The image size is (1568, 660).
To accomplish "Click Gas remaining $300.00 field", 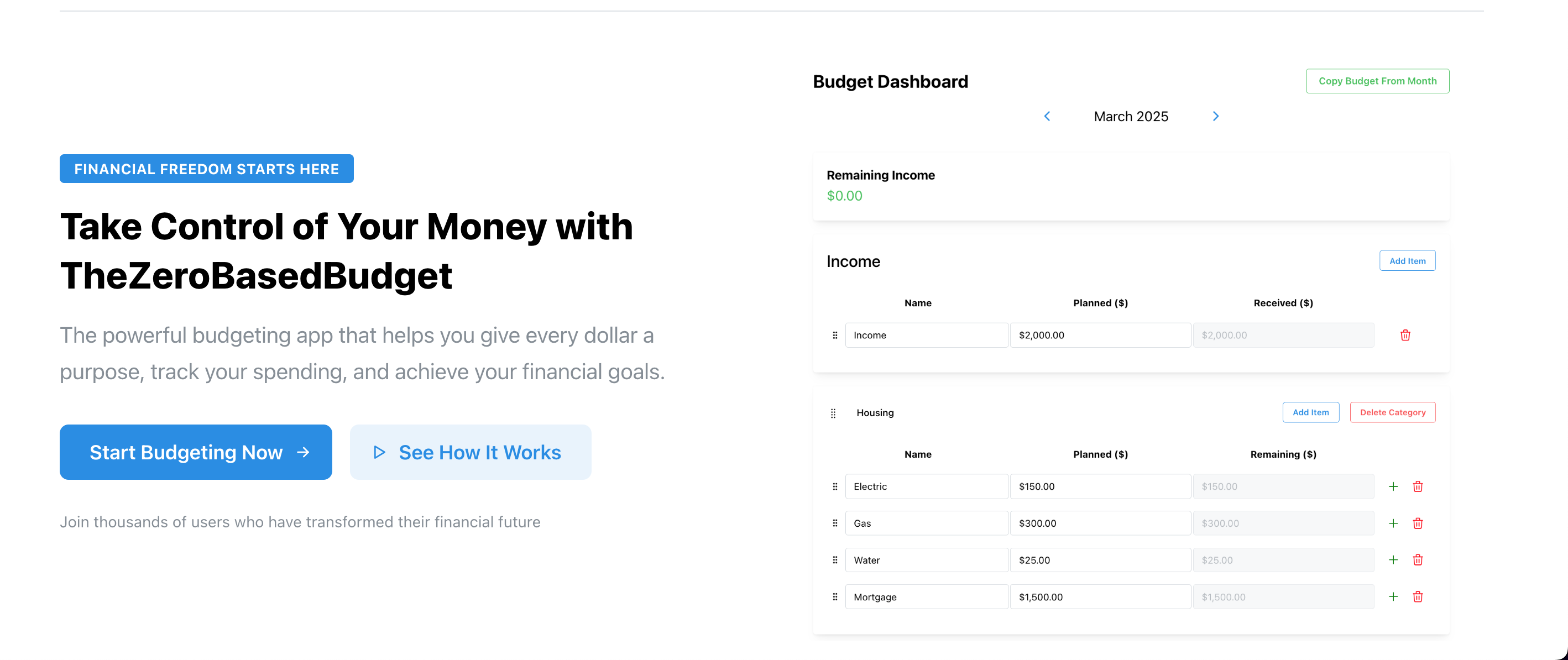I will pyautogui.click(x=1283, y=523).
